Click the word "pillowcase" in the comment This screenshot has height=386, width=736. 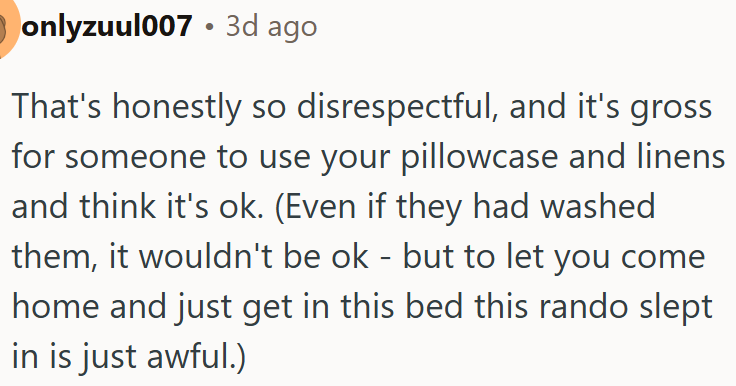[x=479, y=157]
